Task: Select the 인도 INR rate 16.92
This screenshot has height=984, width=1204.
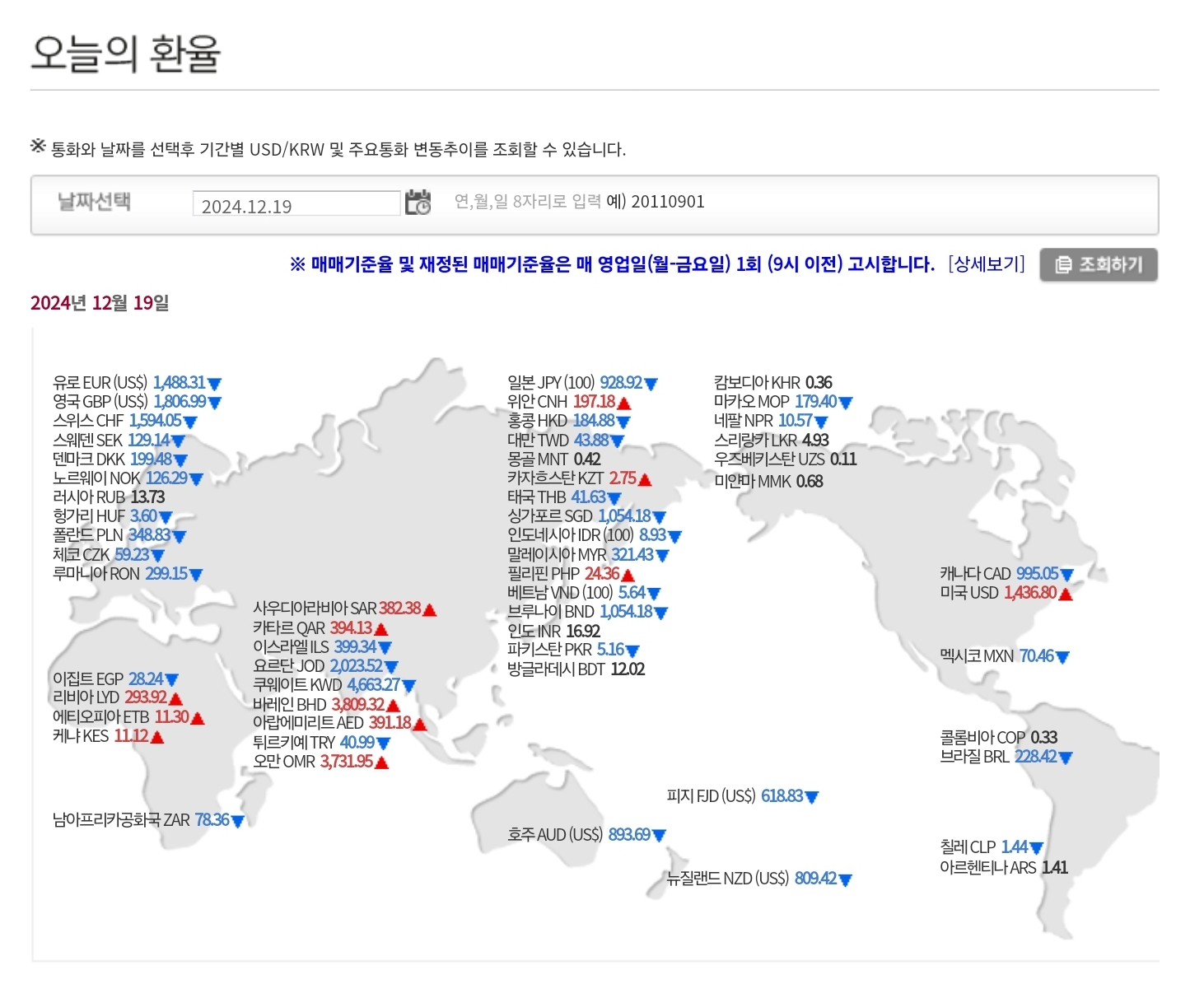Action: (583, 632)
